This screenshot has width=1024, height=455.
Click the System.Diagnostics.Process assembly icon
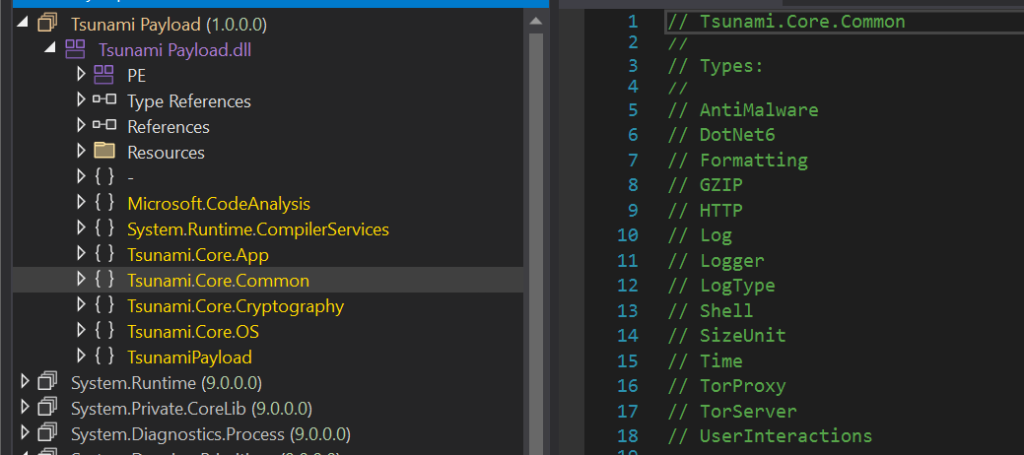click(x=48, y=434)
